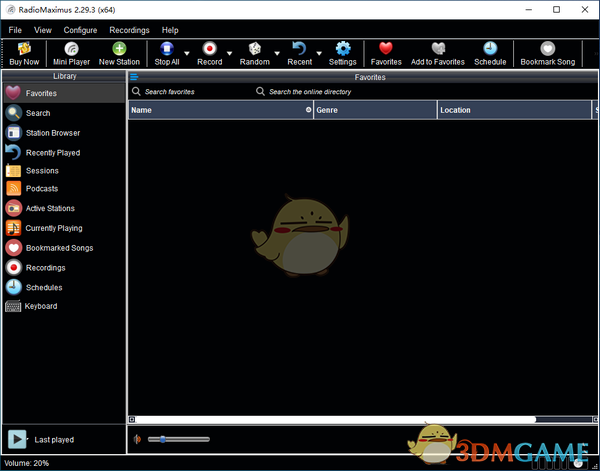Open Bookmarked Songs in the sidebar
Viewport: 600px width, 471px height.
(x=64, y=248)
